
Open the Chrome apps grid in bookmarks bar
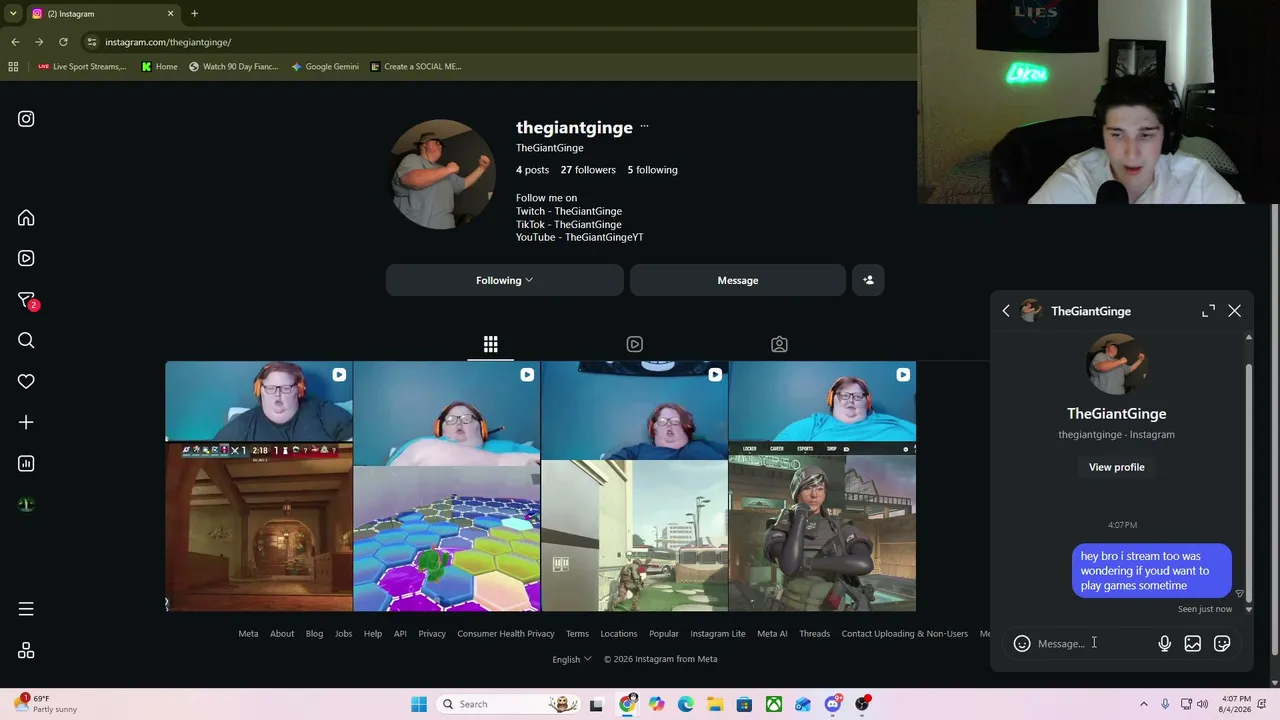13,67
